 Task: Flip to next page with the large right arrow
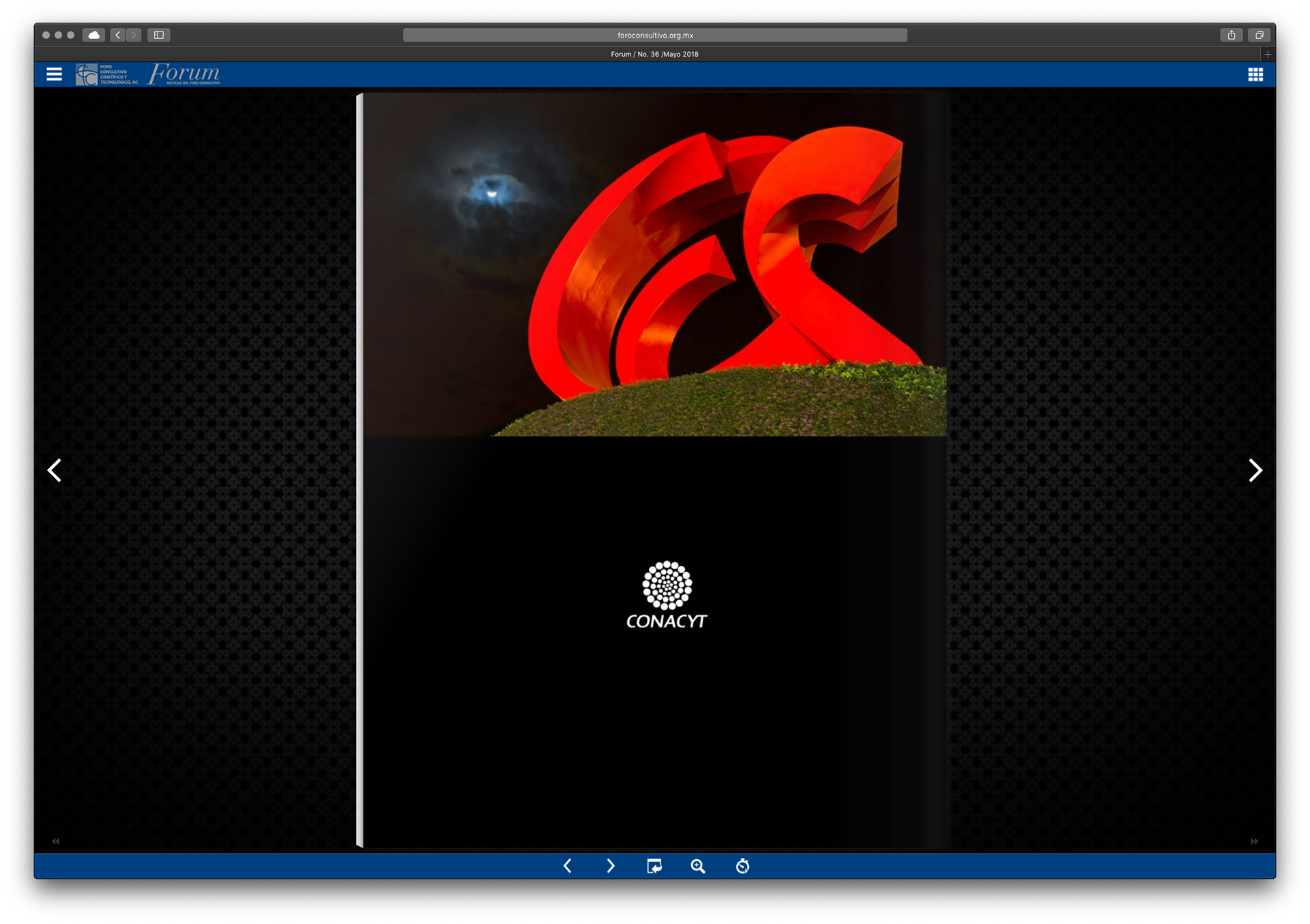[1255, 470]
